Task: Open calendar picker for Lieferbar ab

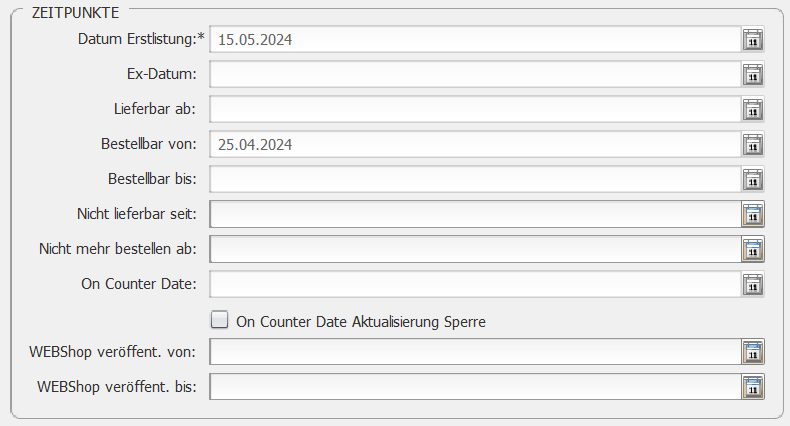Action: pos(753,109)
